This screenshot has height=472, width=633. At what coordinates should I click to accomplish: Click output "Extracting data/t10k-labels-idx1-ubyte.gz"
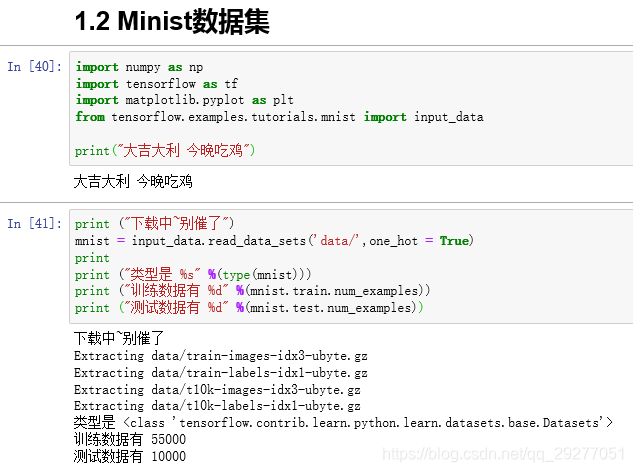pyautogui.click(x=217, y=406)
